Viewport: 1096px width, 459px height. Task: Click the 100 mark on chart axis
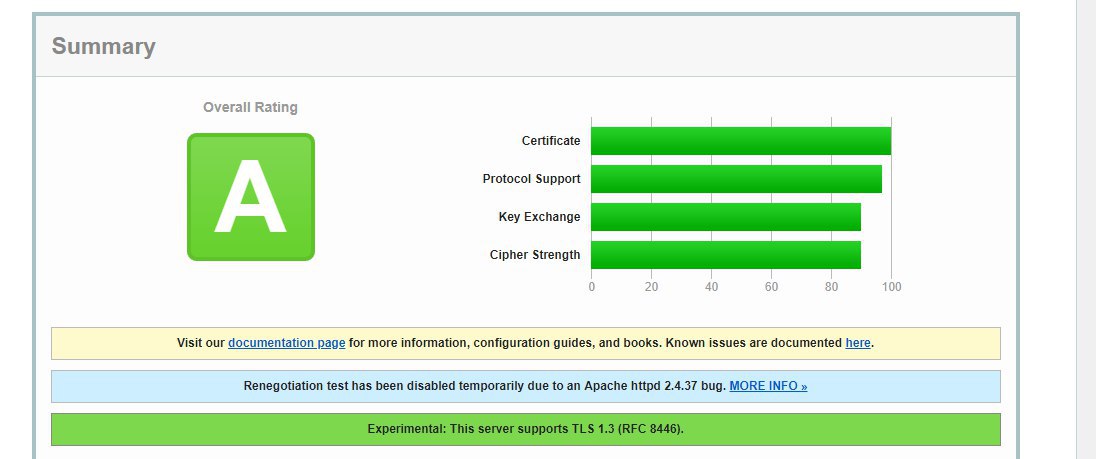point(891,288)
